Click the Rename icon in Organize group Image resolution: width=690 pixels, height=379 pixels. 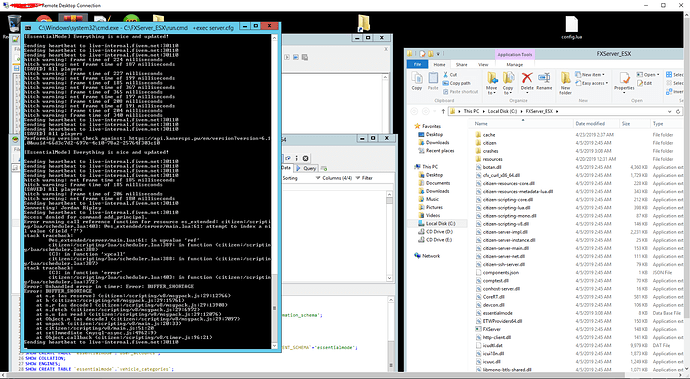point(544,81)
